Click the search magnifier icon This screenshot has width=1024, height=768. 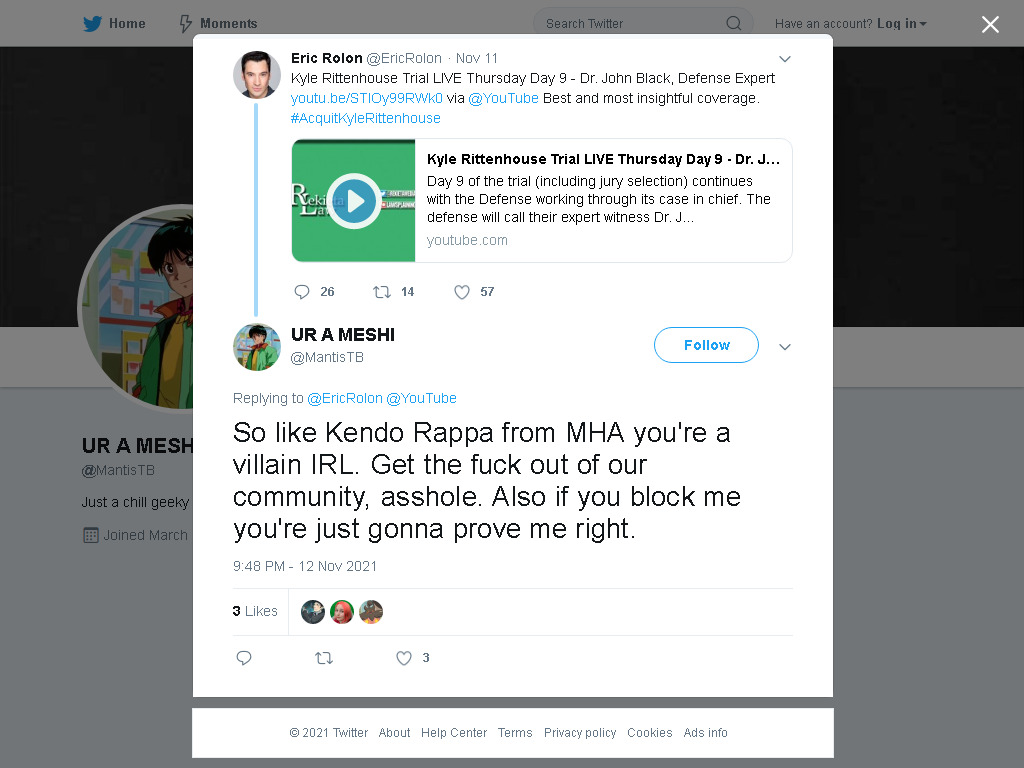733,24
